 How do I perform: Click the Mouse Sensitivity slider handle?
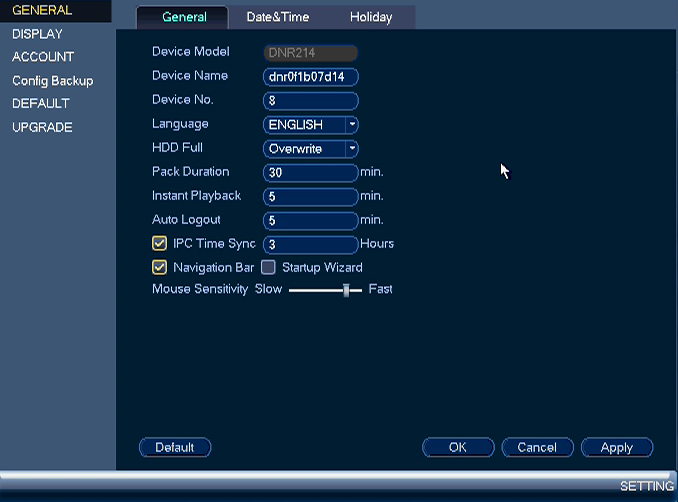tap(346, 290)
